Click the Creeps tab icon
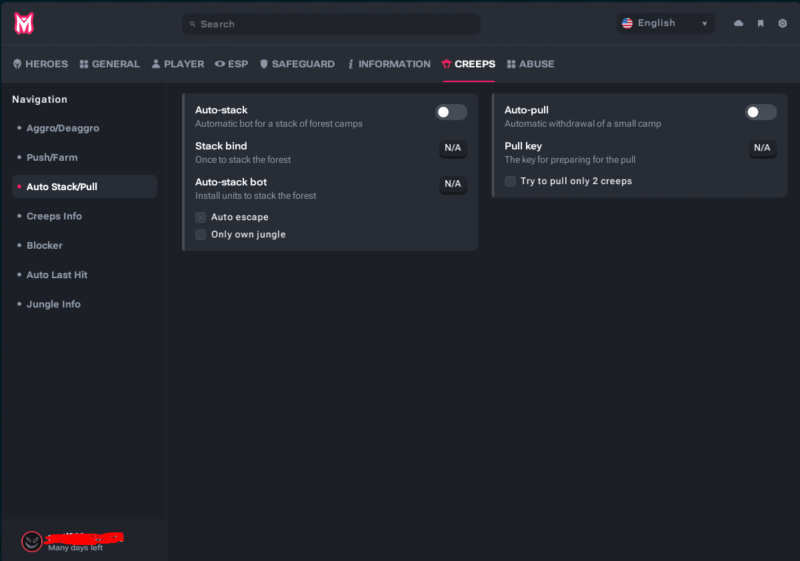800x561 pixels. pyautogui.click(x=446, y=64)
